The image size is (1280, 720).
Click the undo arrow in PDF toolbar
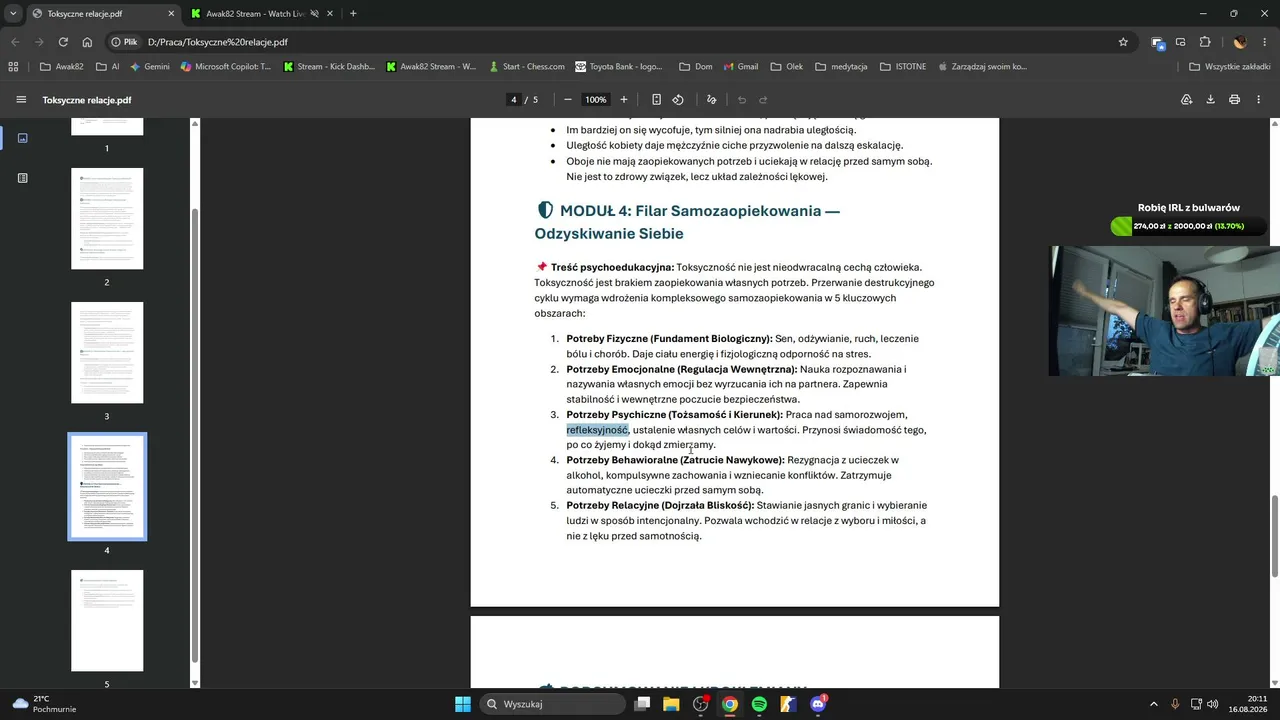(x=742, y=100)
